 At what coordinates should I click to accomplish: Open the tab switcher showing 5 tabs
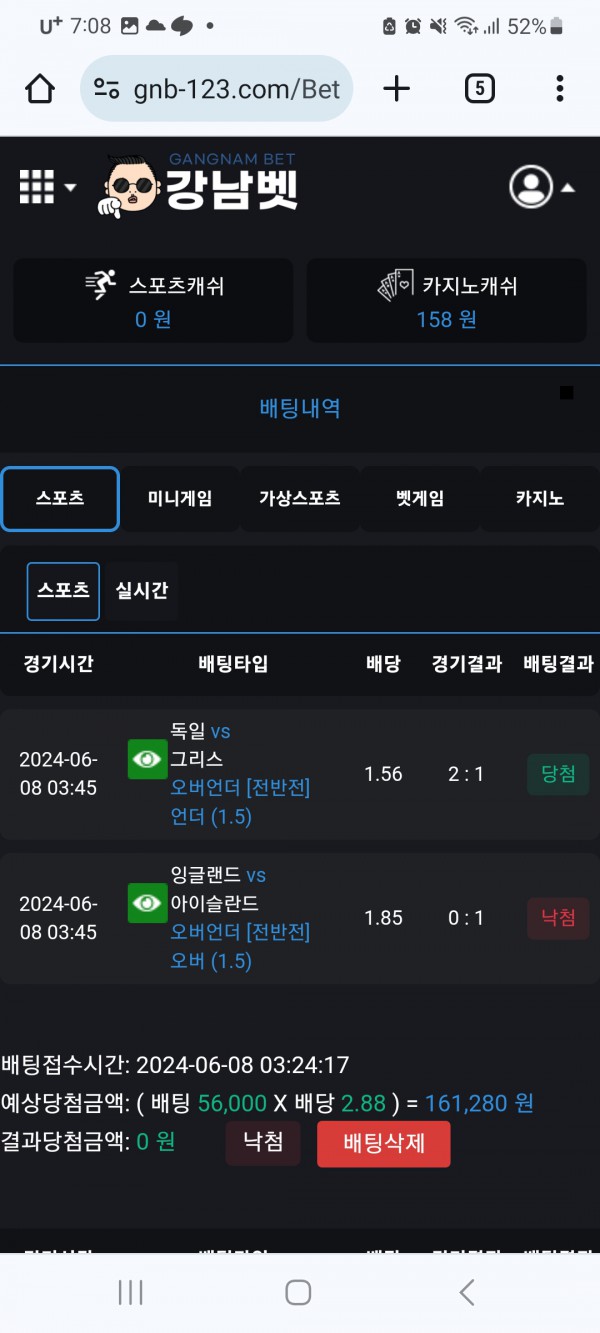pos(480,89)
